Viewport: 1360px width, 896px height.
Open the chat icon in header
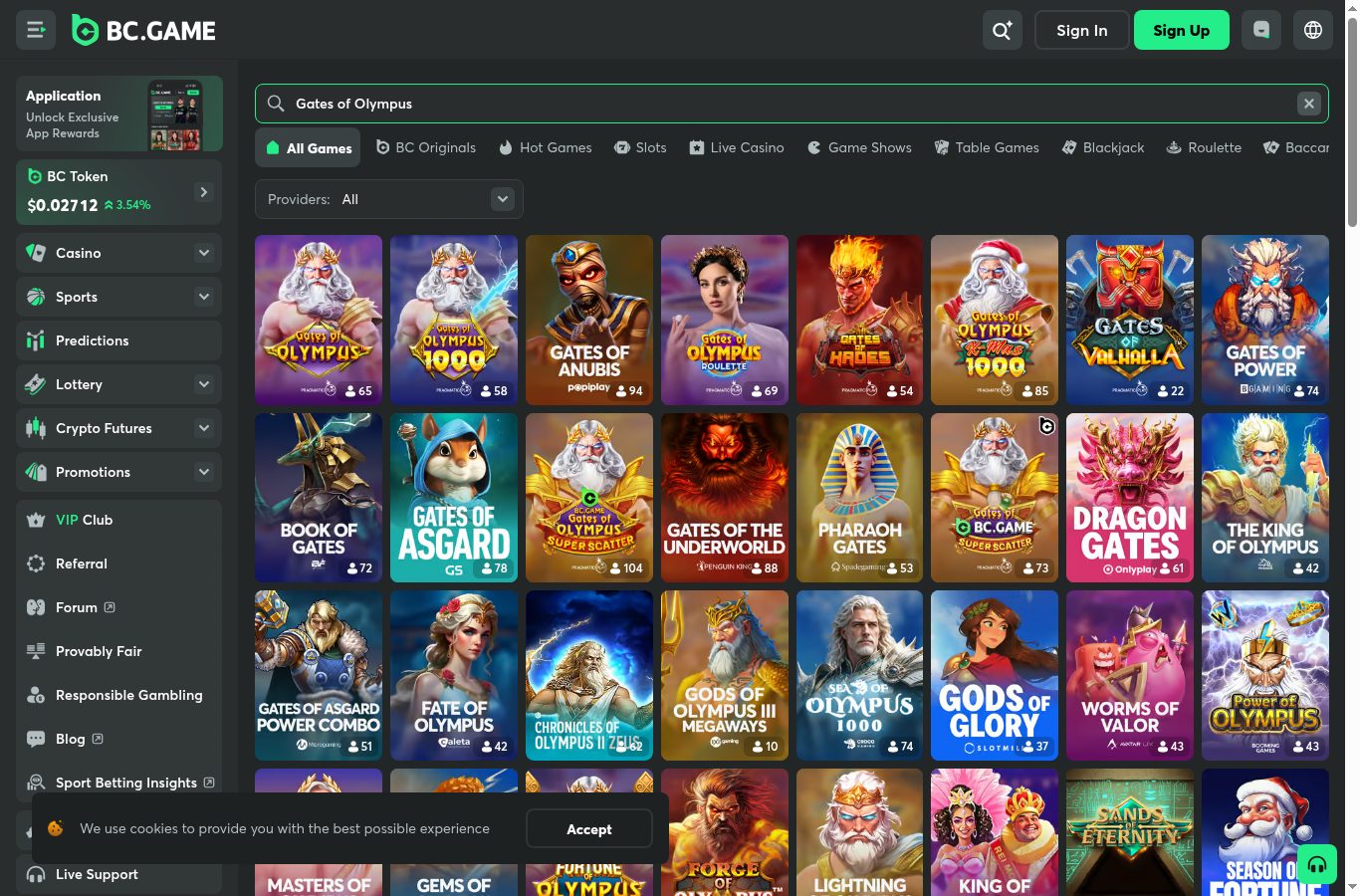[x=1261, y=30]
